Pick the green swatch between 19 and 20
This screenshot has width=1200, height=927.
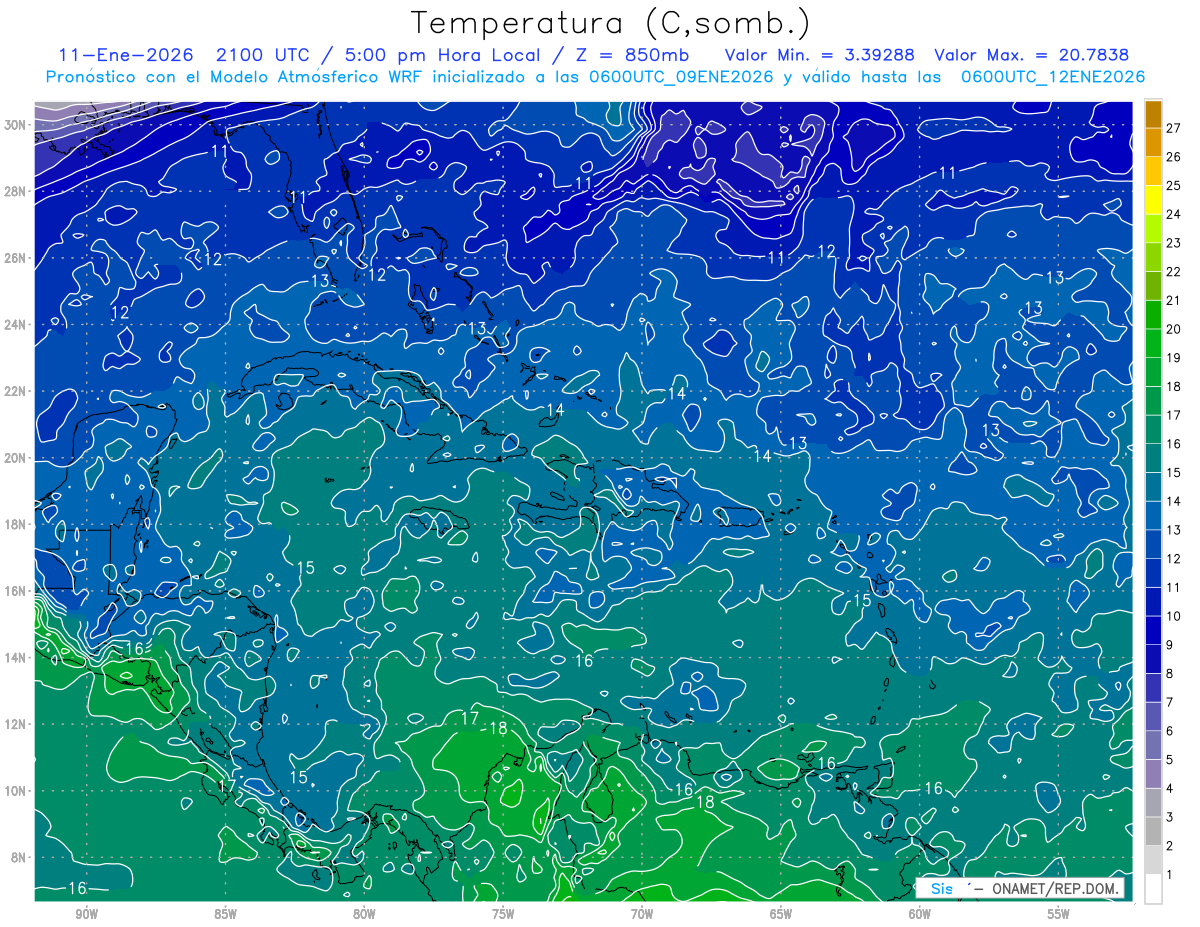pyautogui.click(x=1153, y=343)
